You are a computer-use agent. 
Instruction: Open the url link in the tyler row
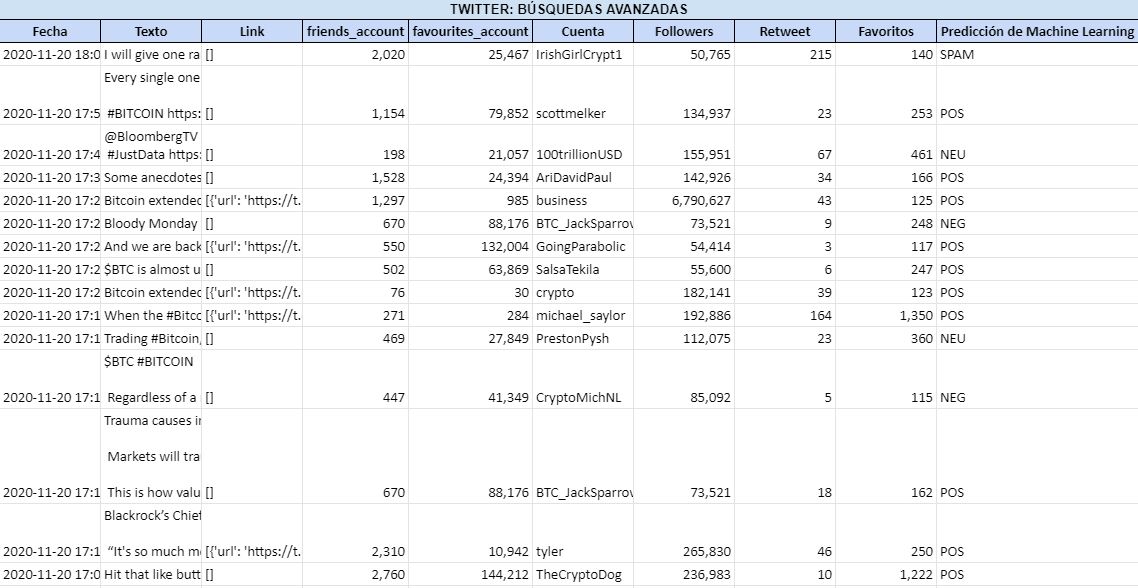tap(253, 552)
